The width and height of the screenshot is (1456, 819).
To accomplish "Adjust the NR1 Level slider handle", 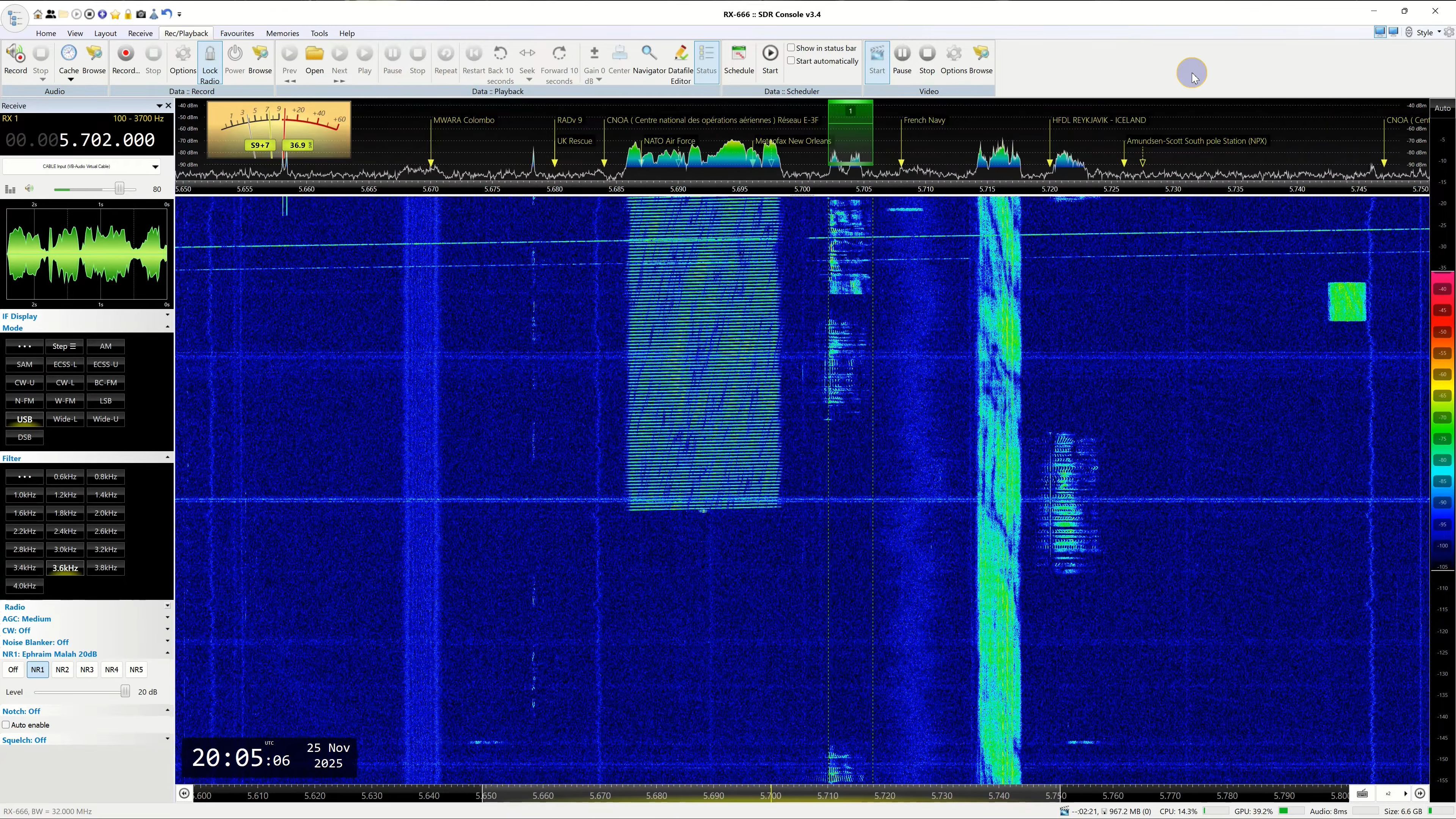I will click(125, 691).
